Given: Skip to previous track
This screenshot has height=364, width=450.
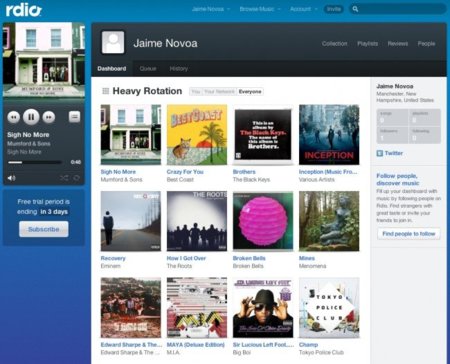Looking at the screenshot, I should [x=14, y=117].
